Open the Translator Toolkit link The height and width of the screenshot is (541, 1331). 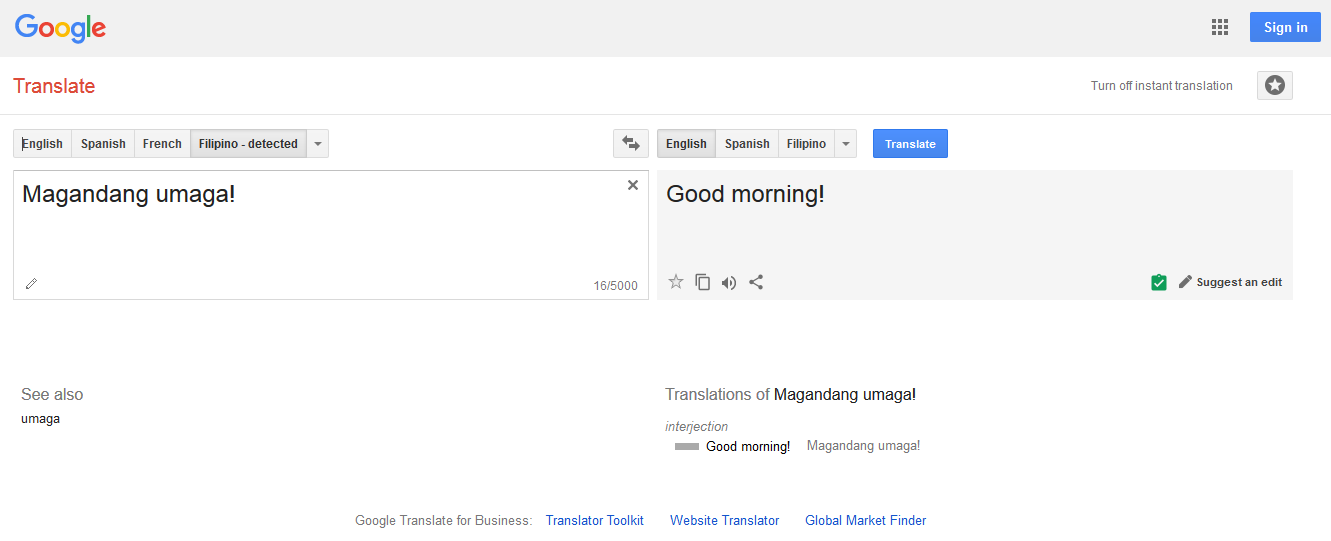(595, 520)
